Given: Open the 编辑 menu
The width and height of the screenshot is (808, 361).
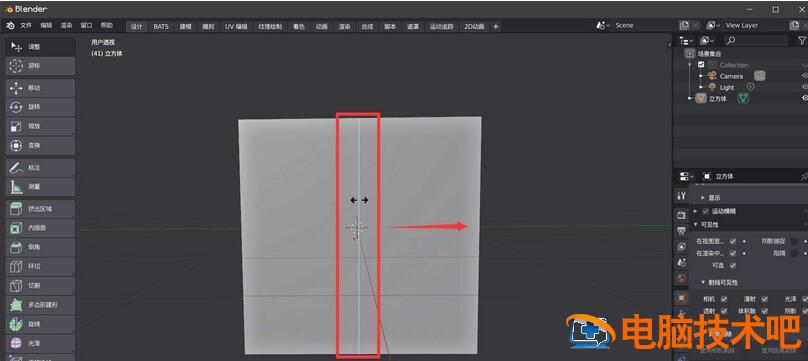Looking at the screenshot, I should pos(46,26).
